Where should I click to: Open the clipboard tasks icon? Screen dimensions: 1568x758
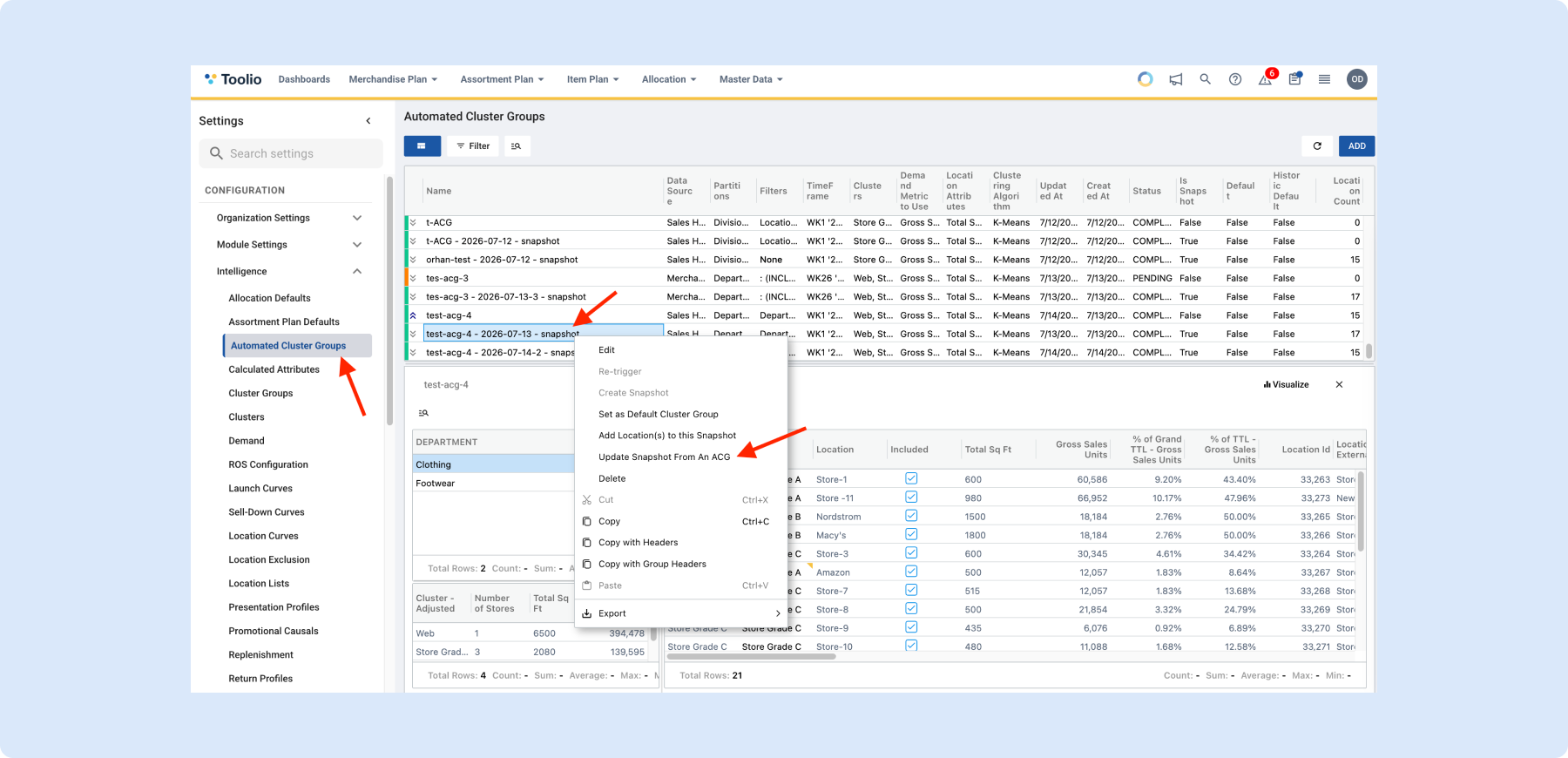[x=1294, y=79]
